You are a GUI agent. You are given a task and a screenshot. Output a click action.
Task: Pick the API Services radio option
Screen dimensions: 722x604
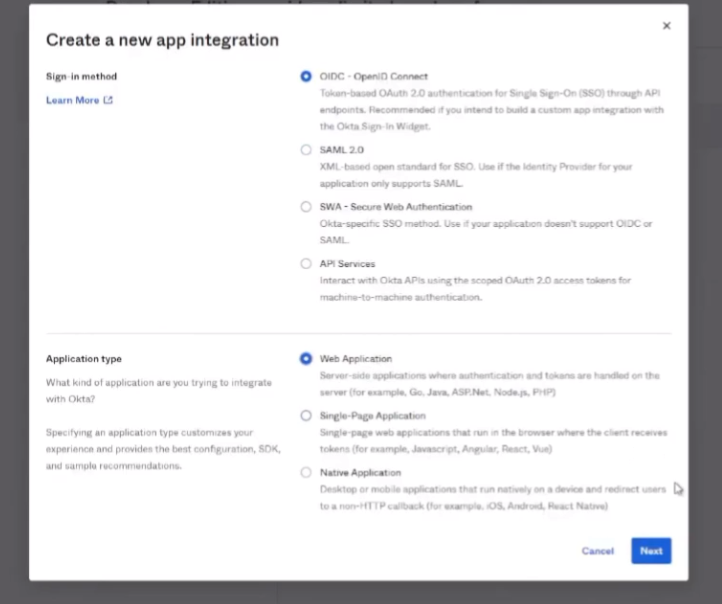coord(306,264)
